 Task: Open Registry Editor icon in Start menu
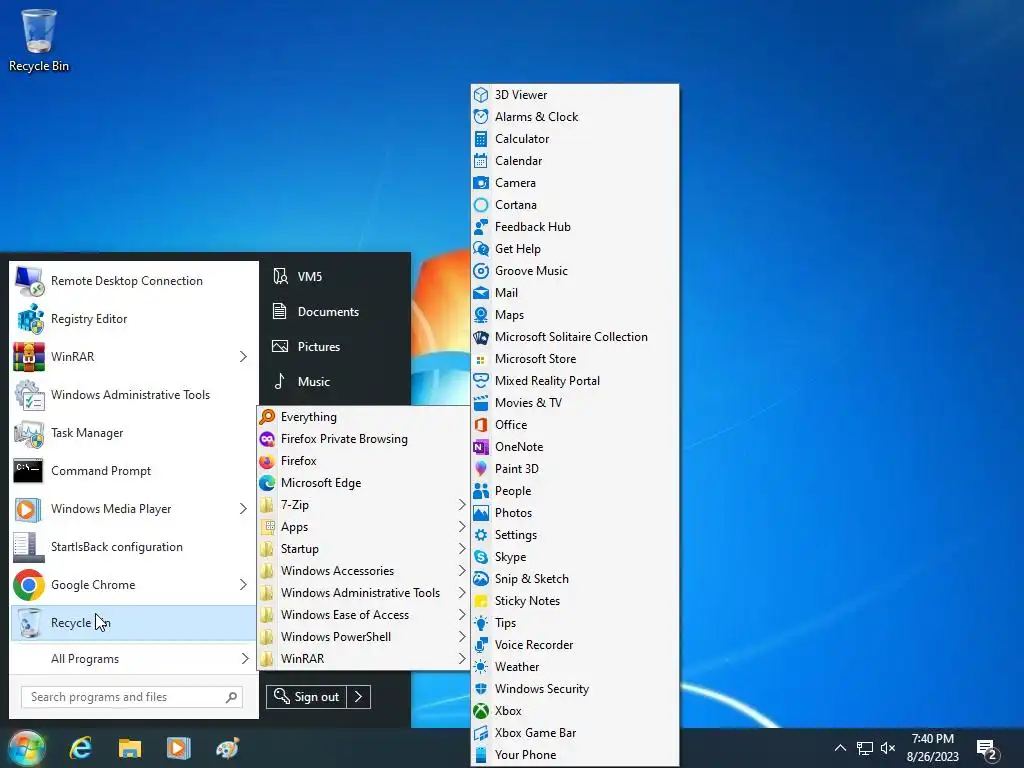pos(29,319)
